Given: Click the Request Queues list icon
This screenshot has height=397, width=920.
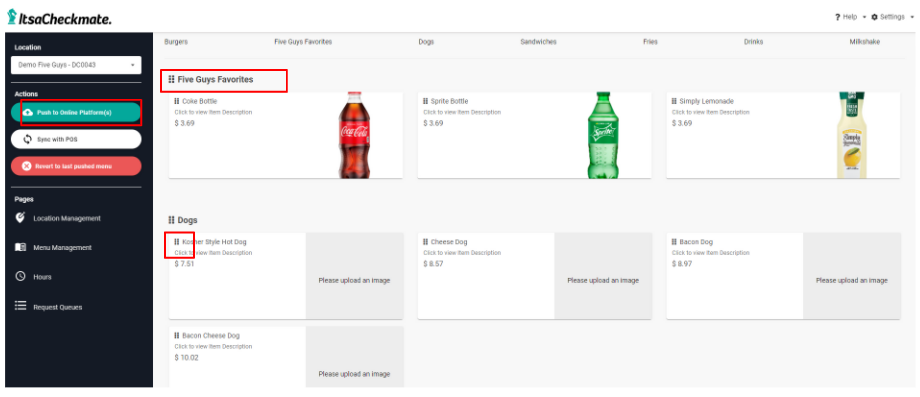Looking at the screenshot, I should pyautogui.click(x=21, y=306).
